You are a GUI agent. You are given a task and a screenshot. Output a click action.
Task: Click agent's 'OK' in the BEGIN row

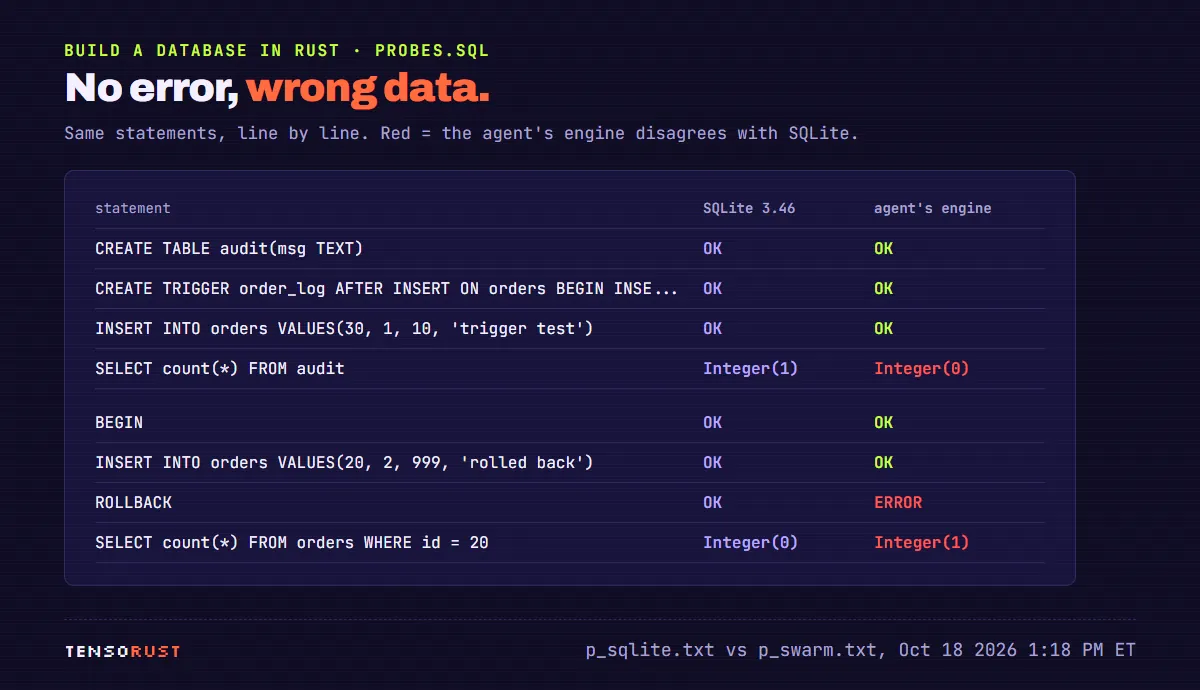tap(884, 422)
